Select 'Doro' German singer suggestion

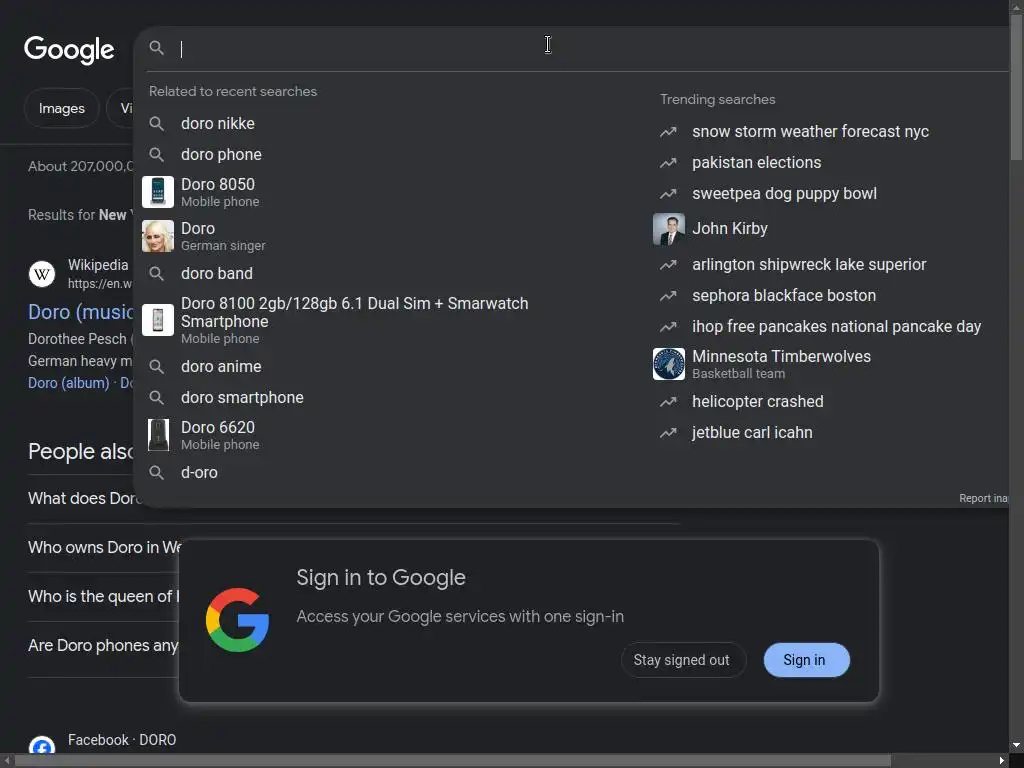pos(222,236)
